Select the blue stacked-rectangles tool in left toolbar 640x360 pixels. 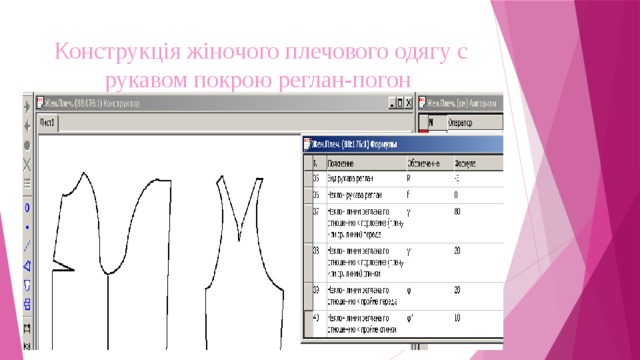coord(27,304)
